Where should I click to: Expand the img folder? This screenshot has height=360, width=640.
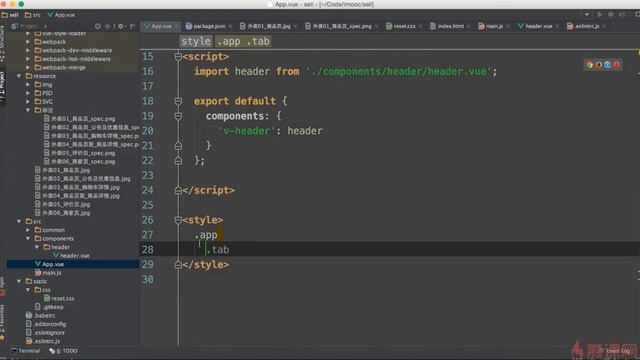coord(28,84)
